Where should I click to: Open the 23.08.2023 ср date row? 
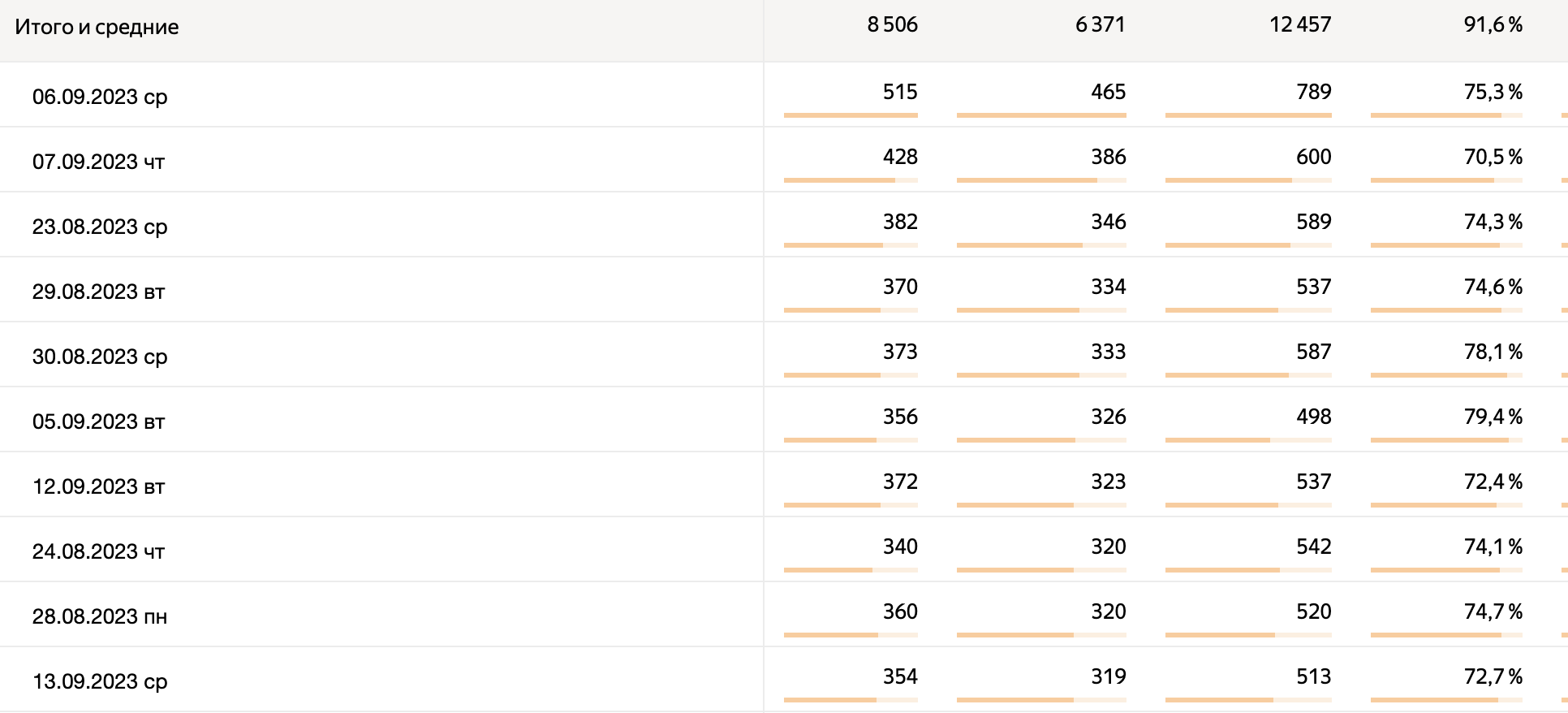100,227
